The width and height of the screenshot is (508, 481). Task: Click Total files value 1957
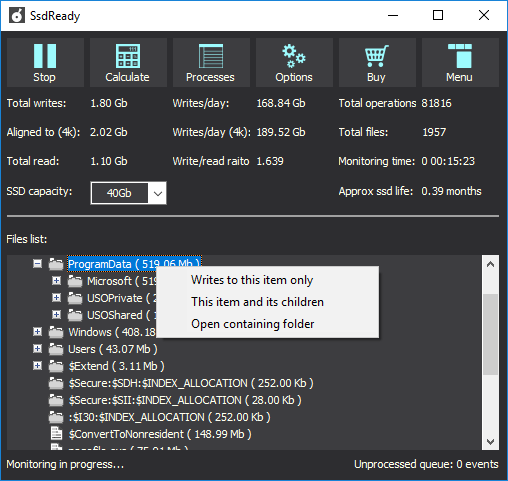[434, 132]
